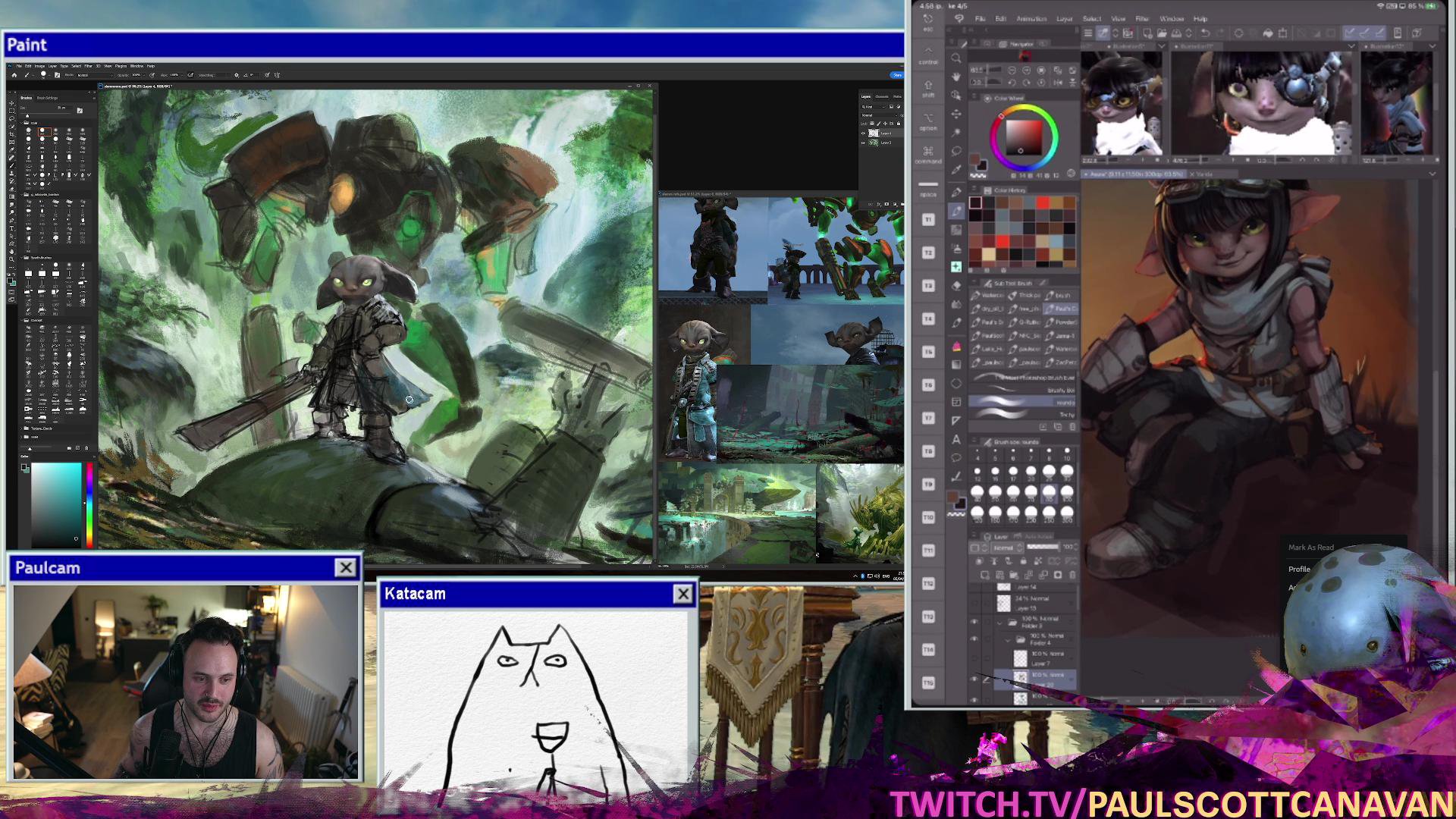
Task: Select the Zoom tool in Photoshop toolbar
Action: tap(11, 259)
